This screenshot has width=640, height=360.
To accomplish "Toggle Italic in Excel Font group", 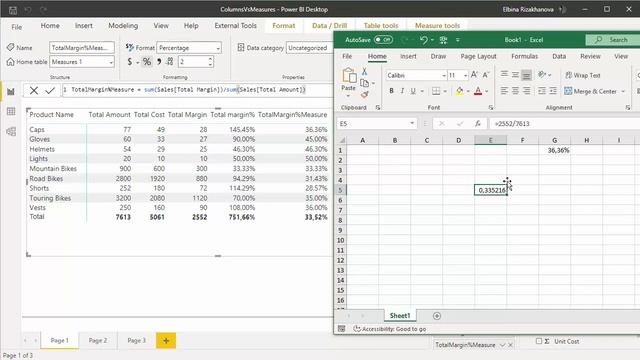I will point(402,91).
